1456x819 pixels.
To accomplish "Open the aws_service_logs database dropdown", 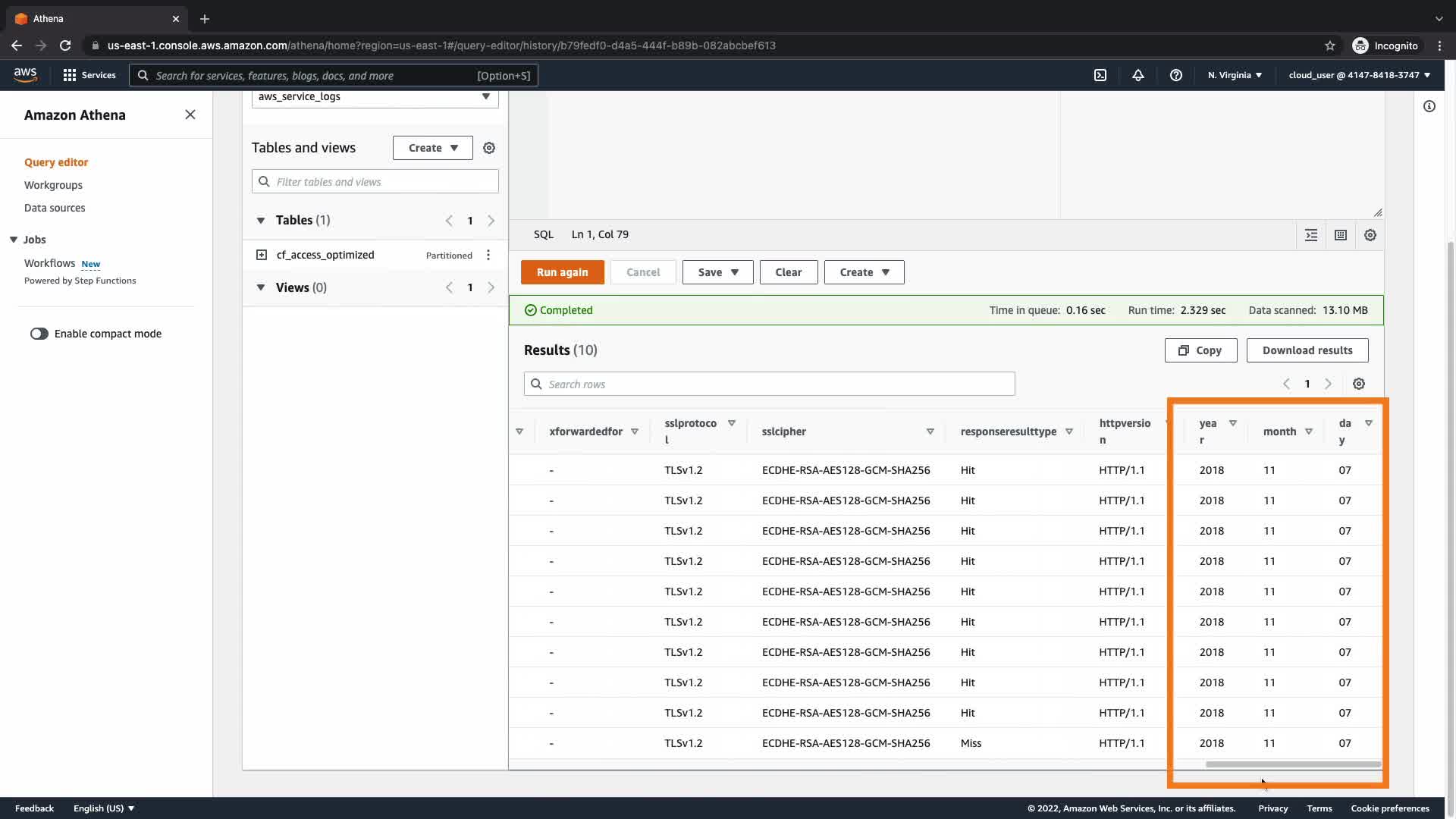I will pos(375,97).
